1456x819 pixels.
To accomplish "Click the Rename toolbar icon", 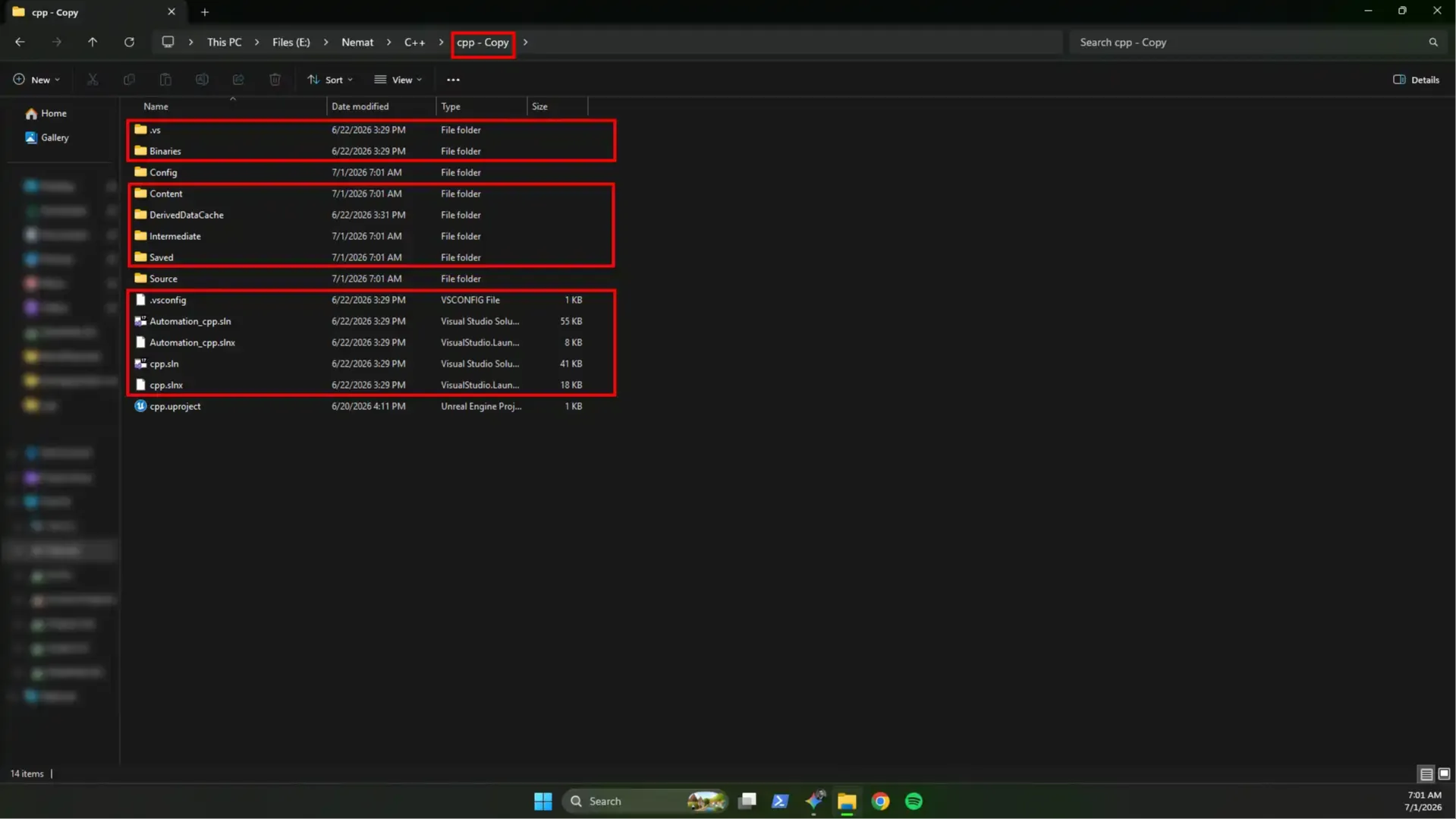I will coord(202,80).
